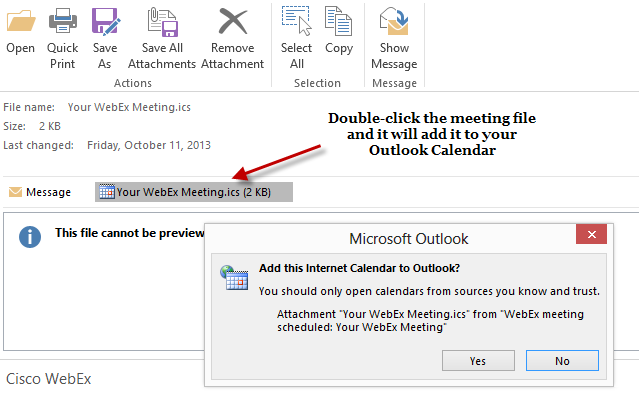Screen dimensions: 639x394
Task: Click the blue information icon
Action: (x=30, y=237)
